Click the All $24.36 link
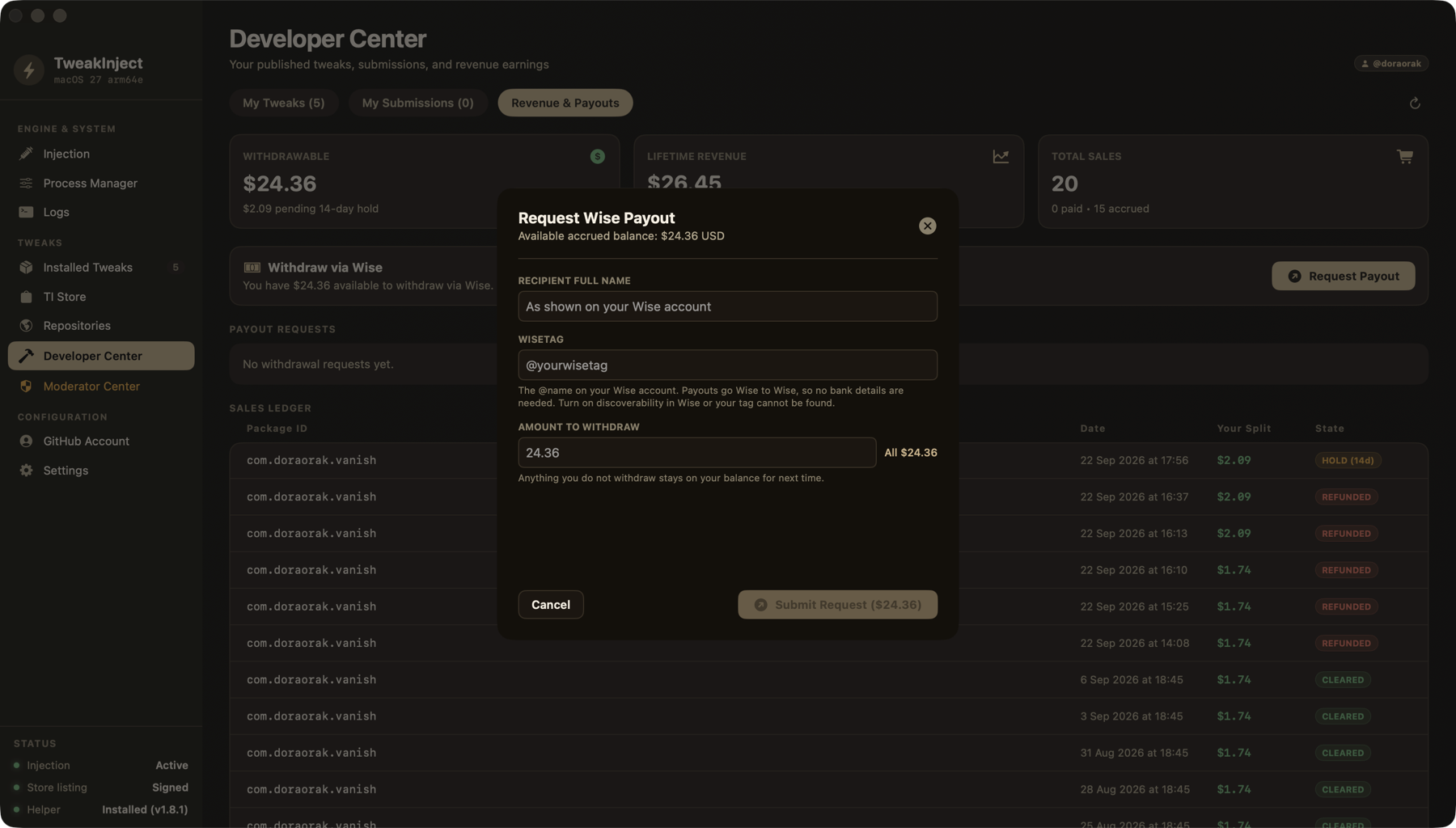 click(x=911, y=453)
